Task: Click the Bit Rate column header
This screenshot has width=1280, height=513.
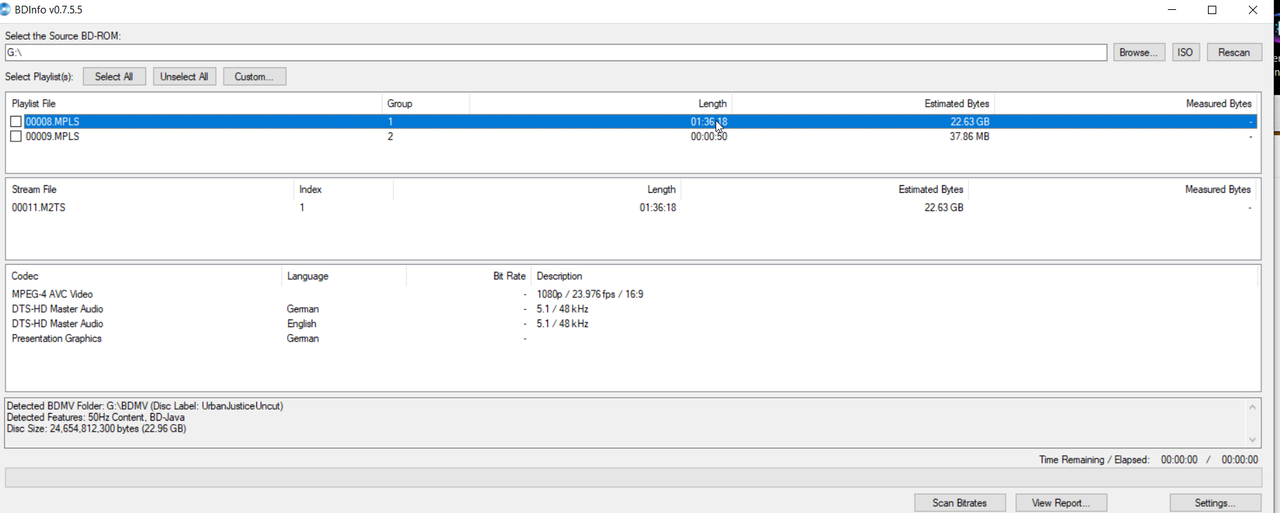Action: tap(468, 276)
